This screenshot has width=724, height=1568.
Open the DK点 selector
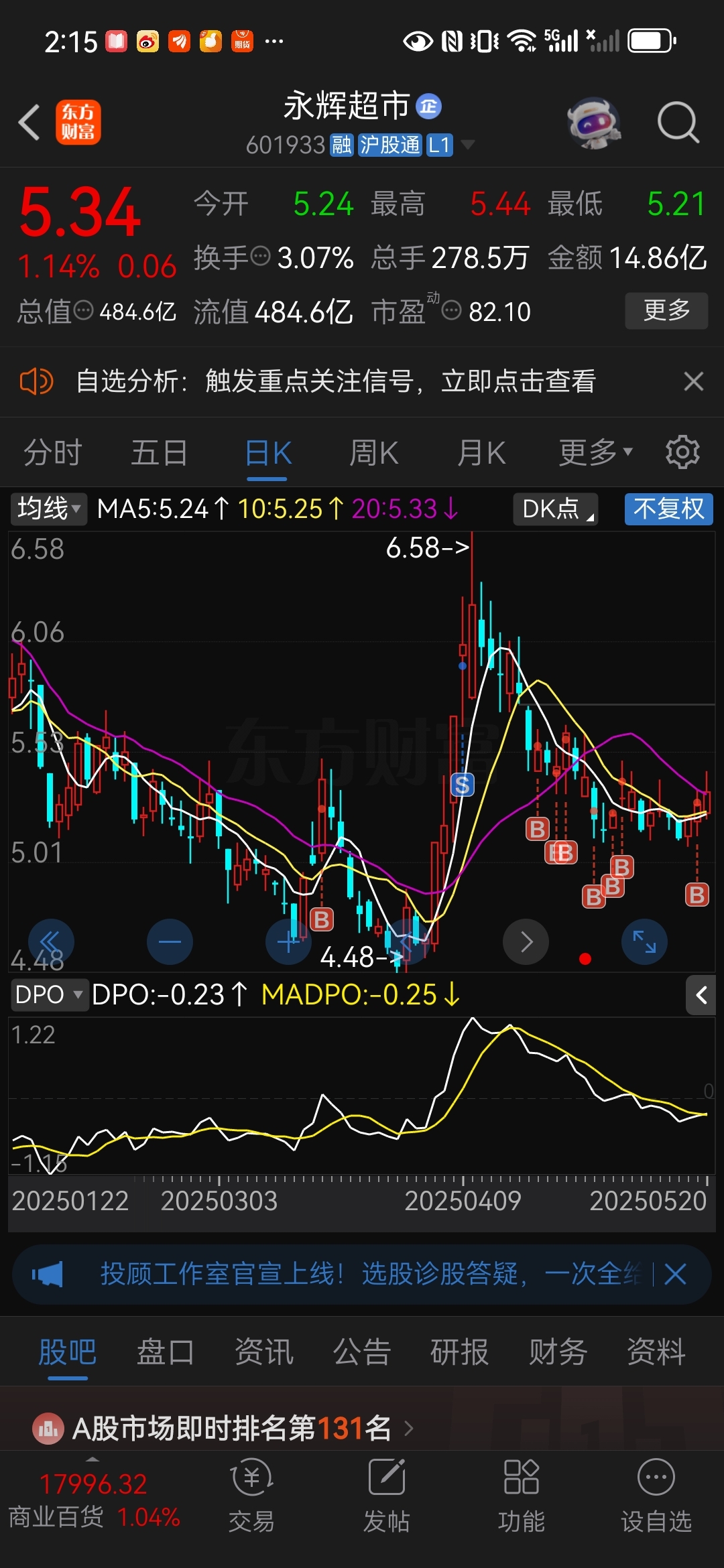(556, 509)
